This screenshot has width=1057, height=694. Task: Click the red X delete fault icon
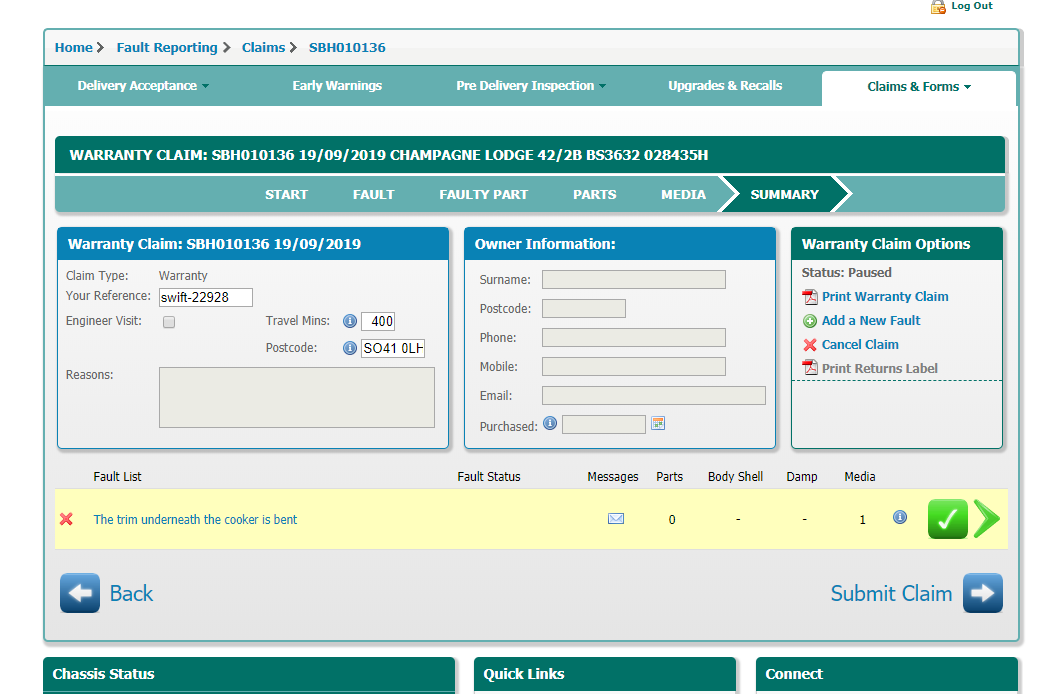coord(67,519)
